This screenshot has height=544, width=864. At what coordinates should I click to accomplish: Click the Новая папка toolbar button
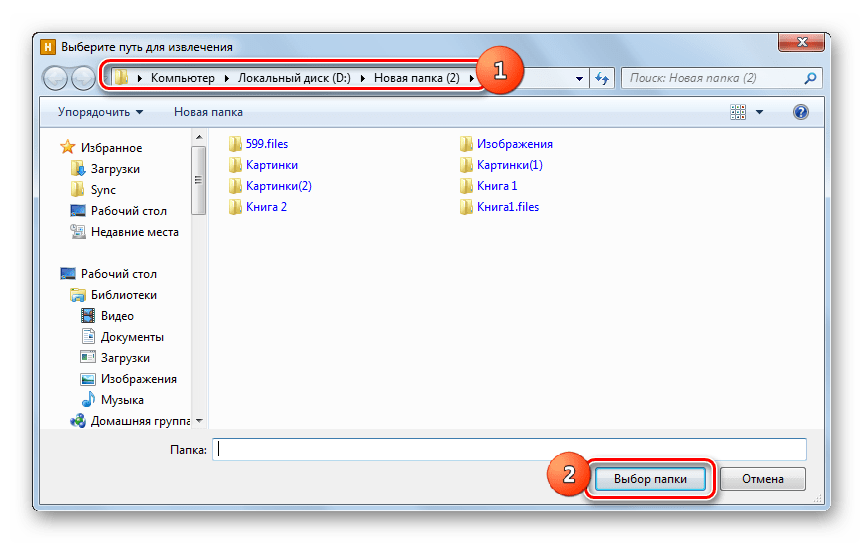(x=208, y=112)
